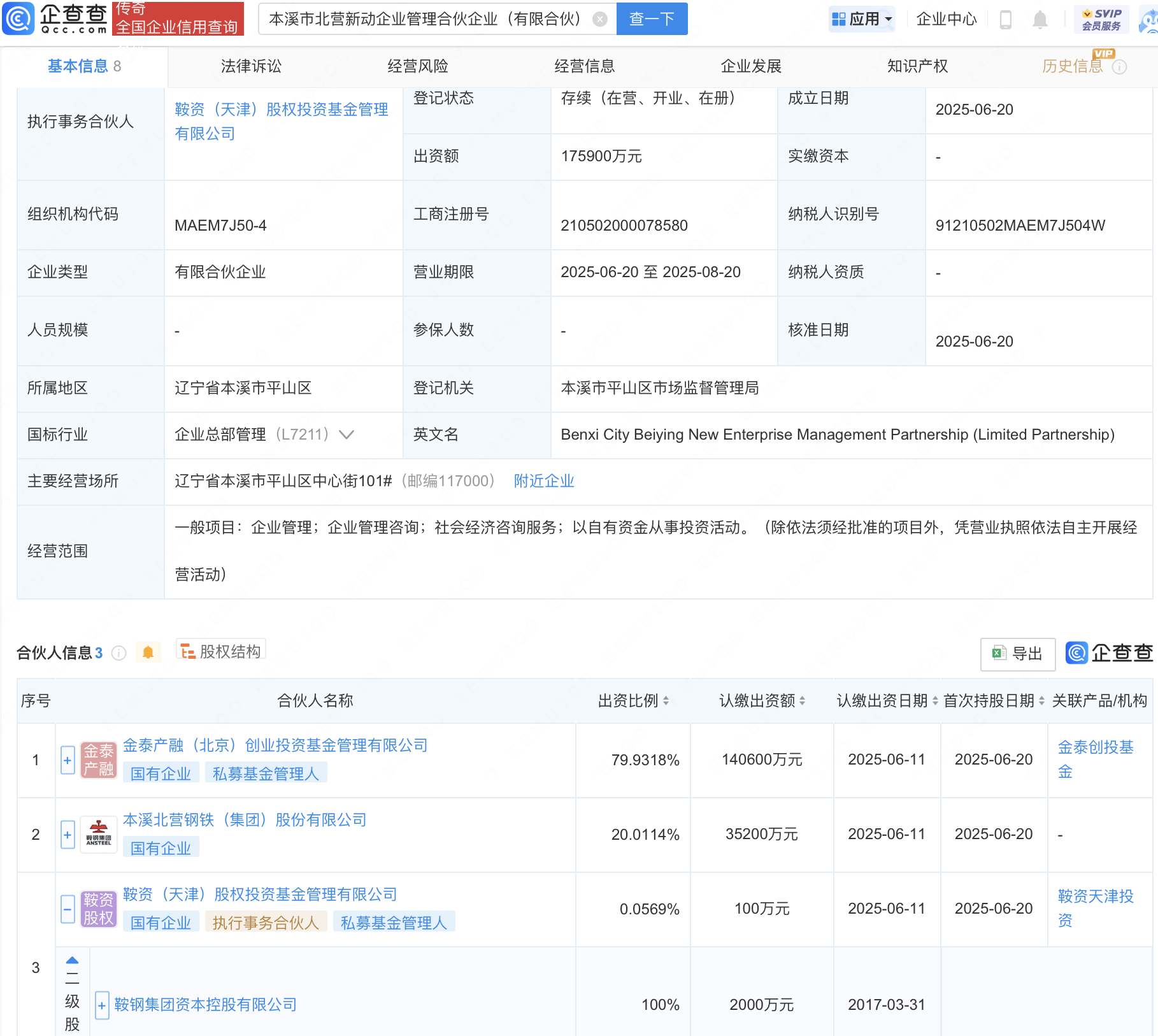
Task: Open executive partner 鞍资（天津）股权投资基金管理 link
Action: click(282, 122)
